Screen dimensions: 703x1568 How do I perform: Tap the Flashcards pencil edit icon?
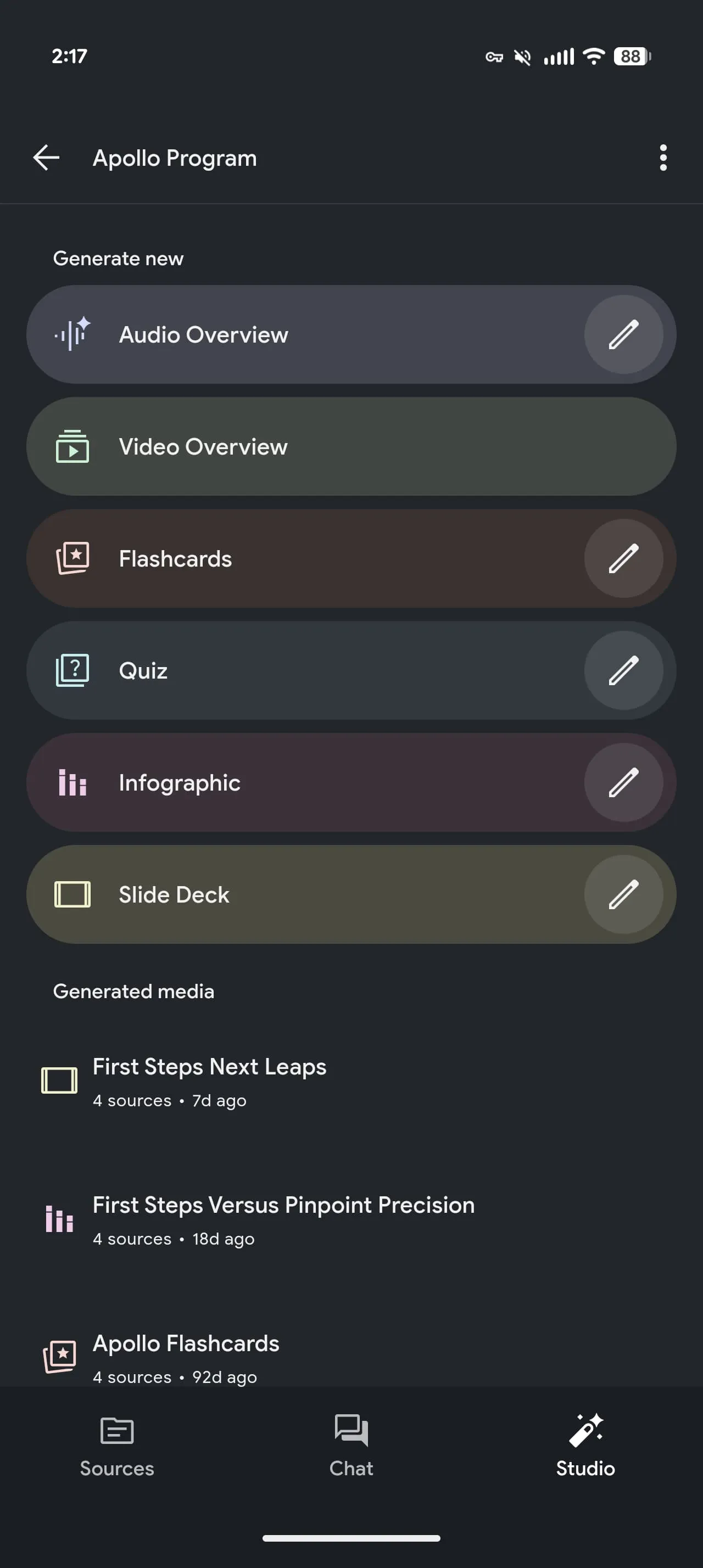coord(623,559)
